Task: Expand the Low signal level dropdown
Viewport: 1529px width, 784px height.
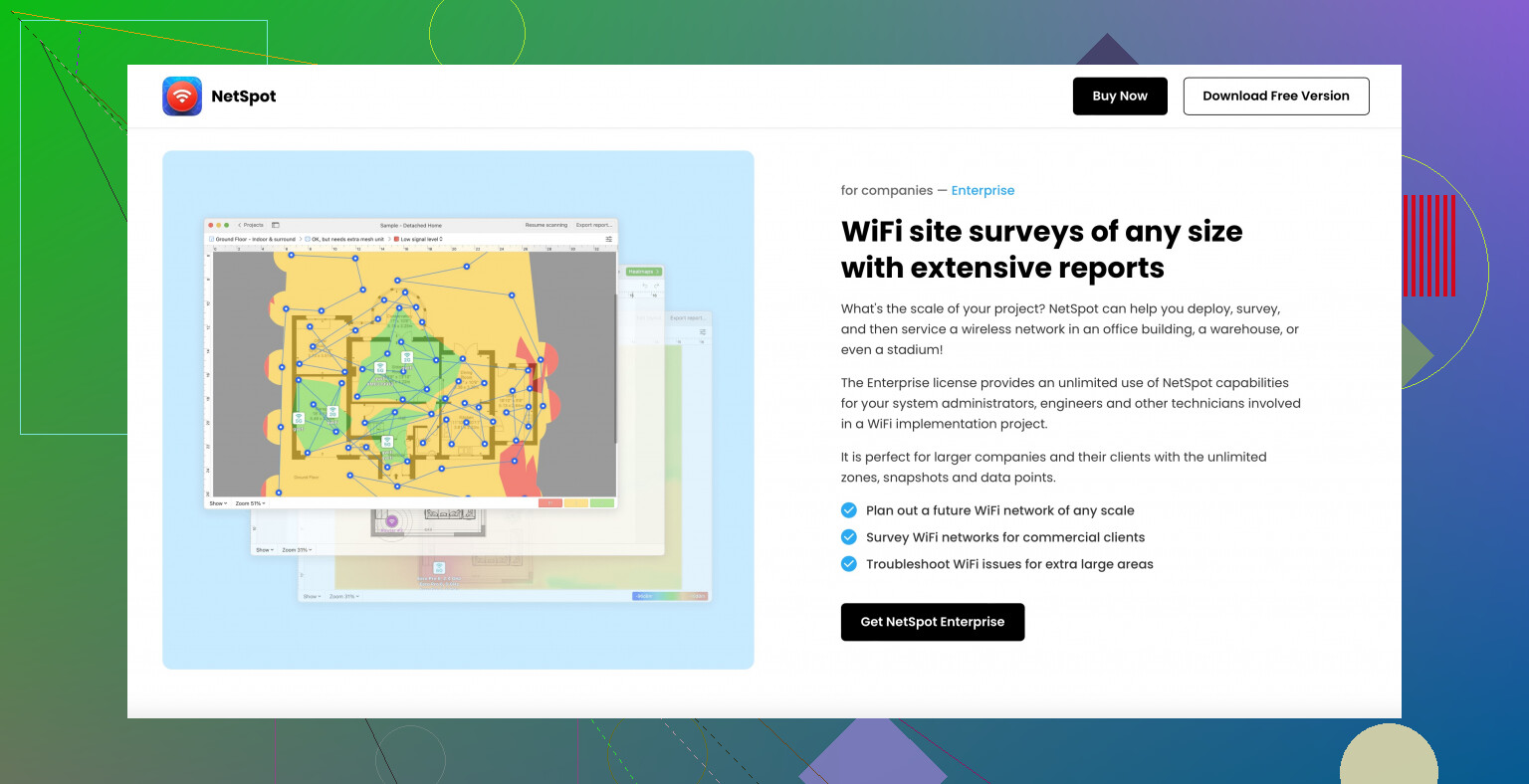Action: [419, 239]
